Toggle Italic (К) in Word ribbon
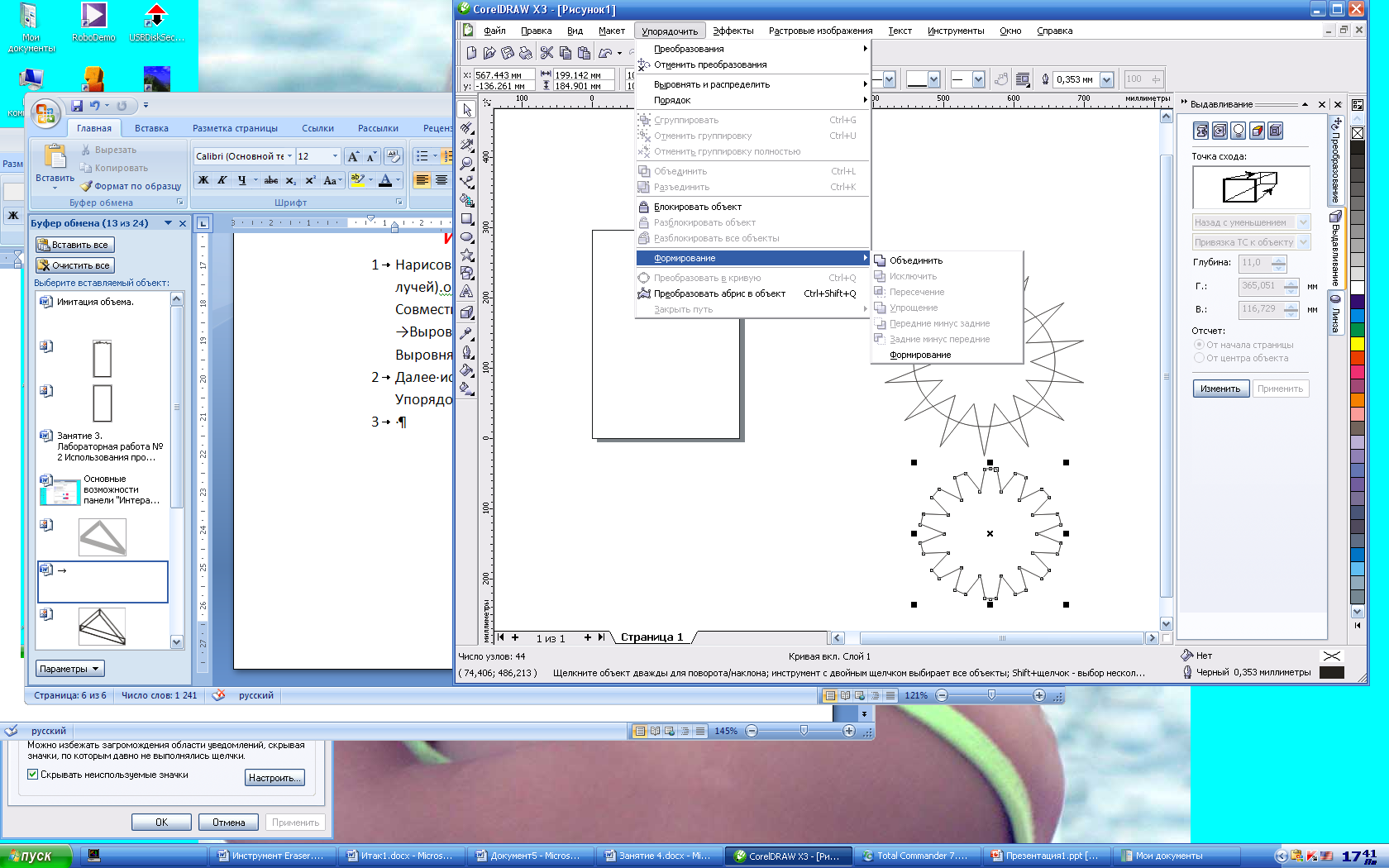Viewport: 1389px width, 868px height. pos(222,179)
